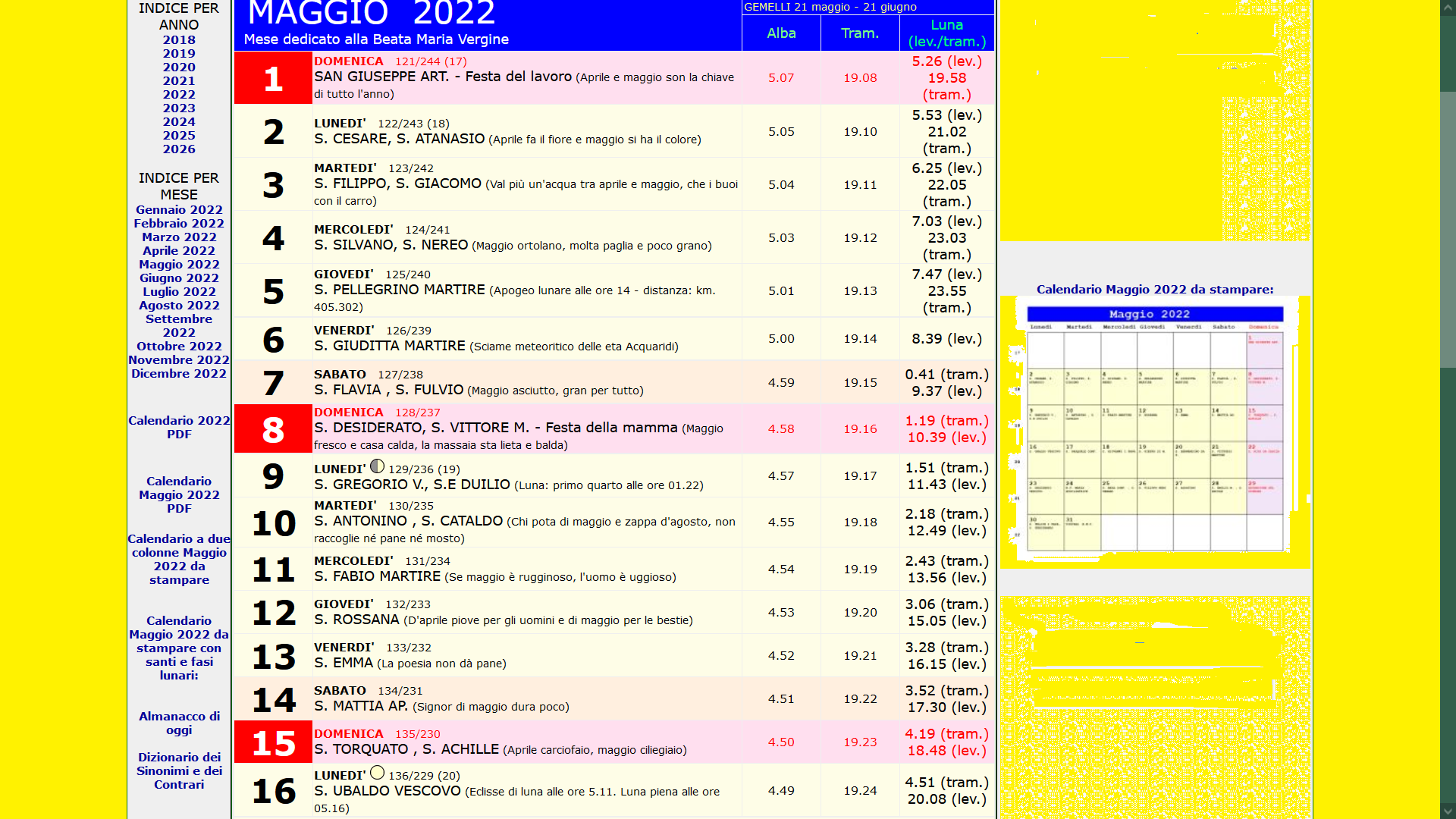The width and height of the screenshot is (1456, 819).
Task: Click the scrollbar up arrow
Action: pyautogui.click(x=1448, y=8)
